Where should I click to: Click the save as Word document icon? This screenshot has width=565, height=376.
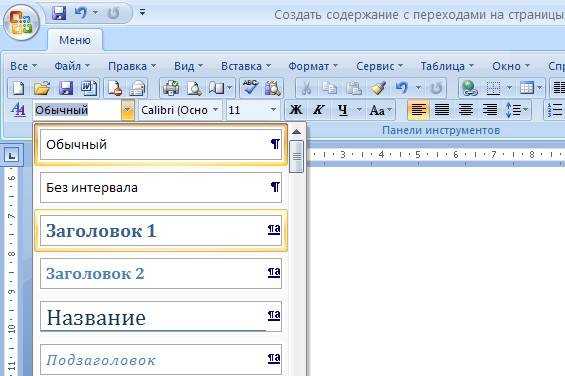pos(89,88)
